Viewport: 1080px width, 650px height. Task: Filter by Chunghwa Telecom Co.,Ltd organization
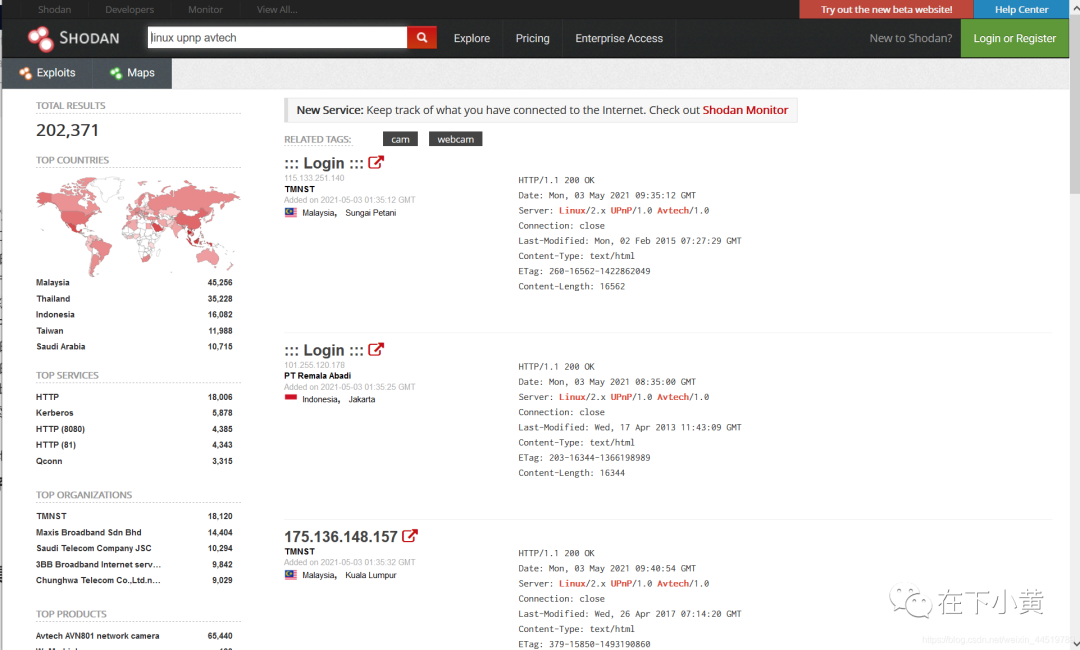(98, 580)
